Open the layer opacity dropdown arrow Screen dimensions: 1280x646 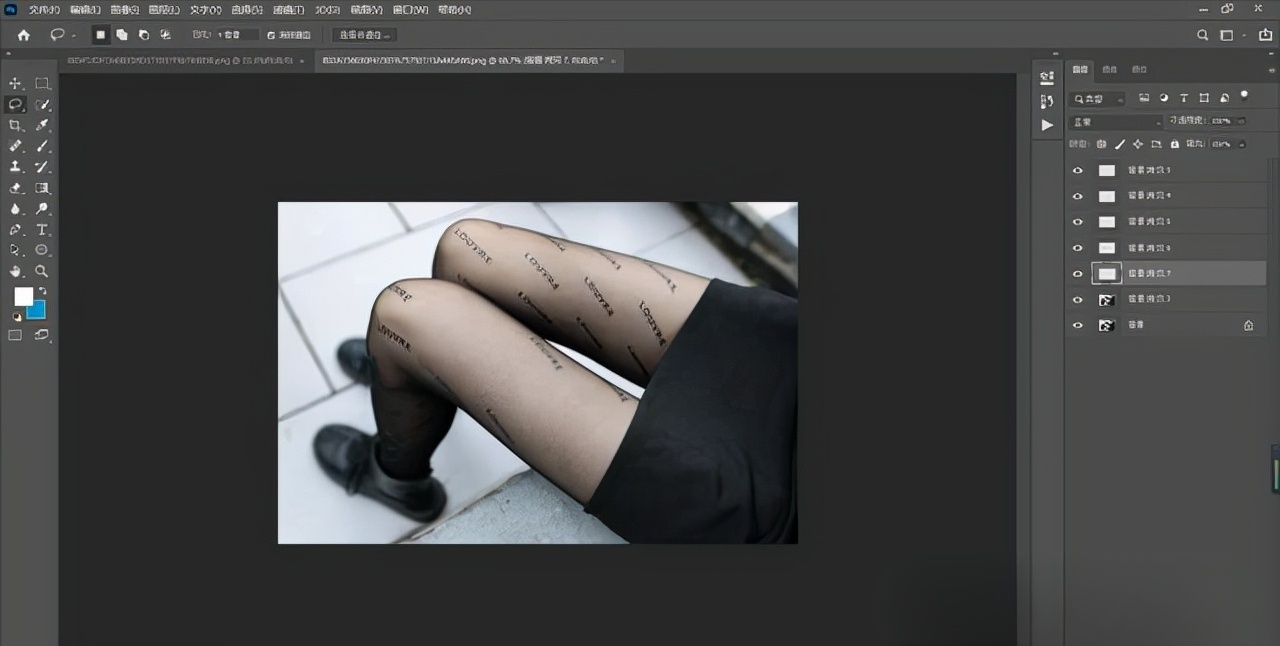coord(1241,121)
